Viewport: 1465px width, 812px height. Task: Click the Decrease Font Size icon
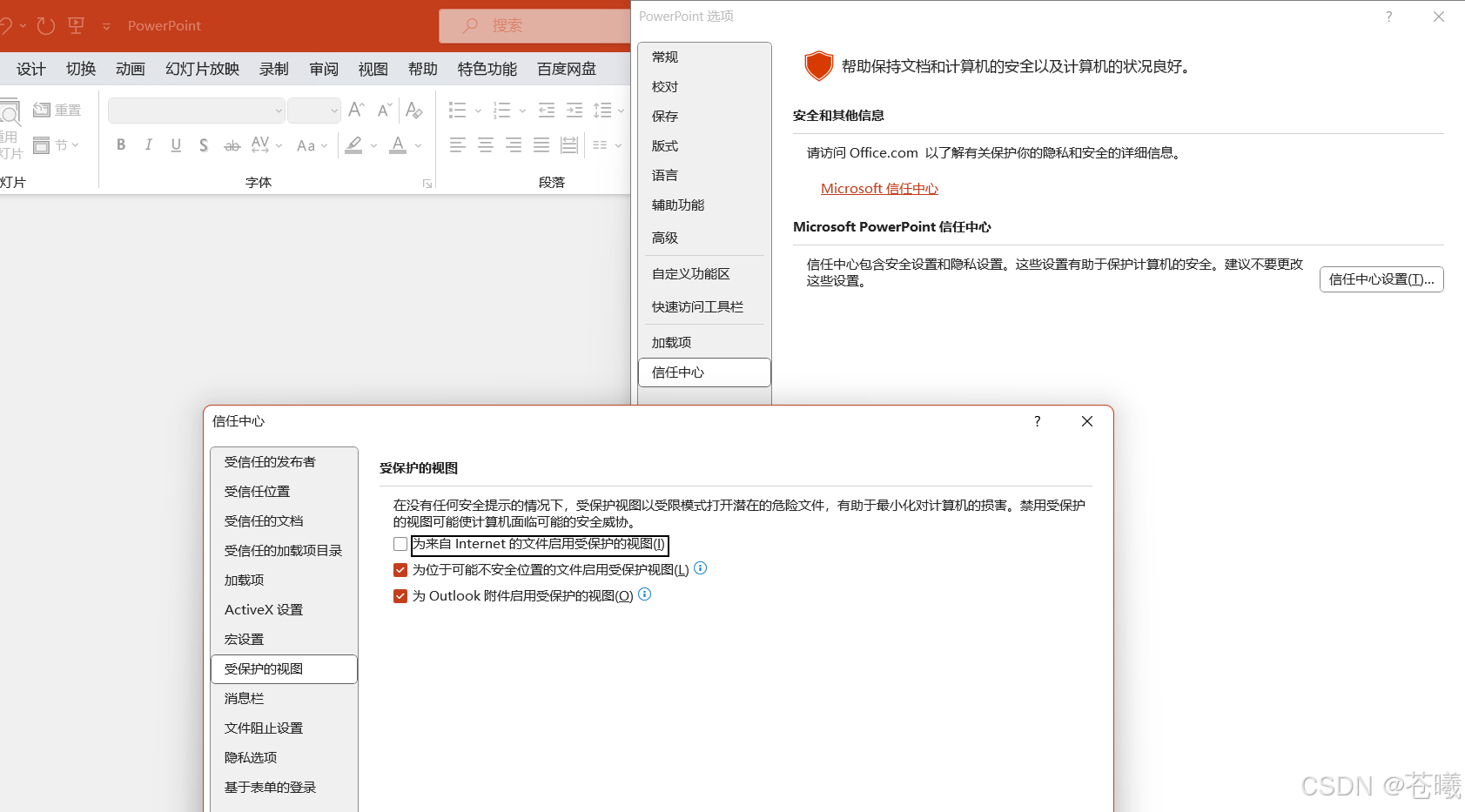pos(385,110)
